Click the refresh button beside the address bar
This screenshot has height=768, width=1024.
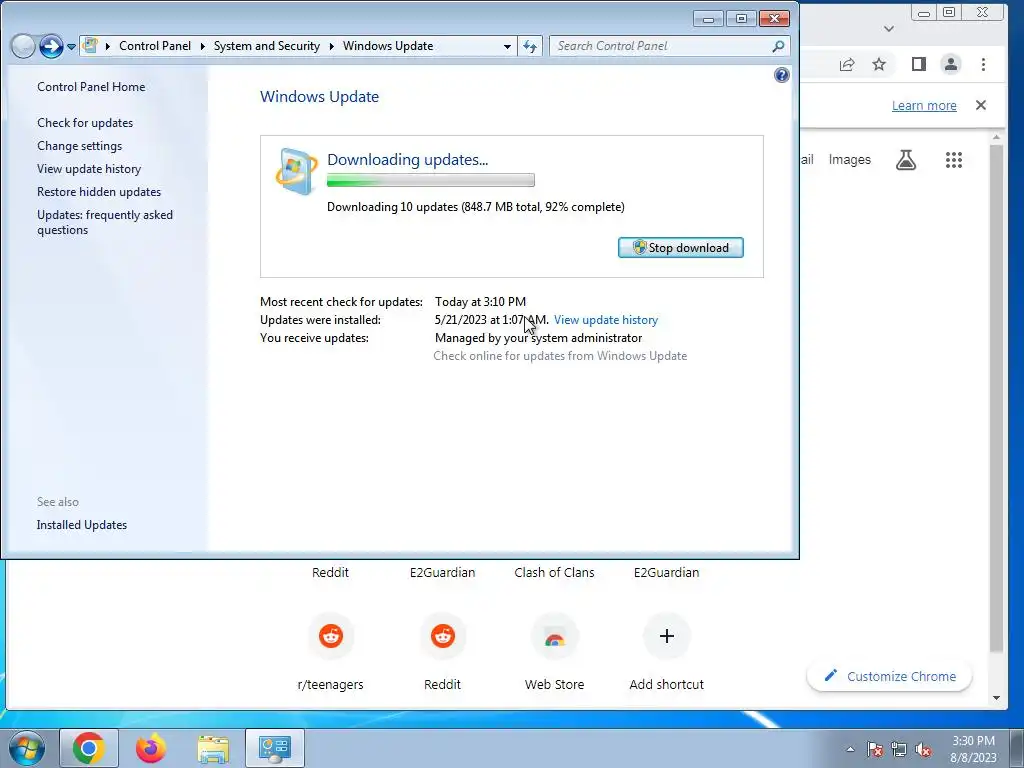pos(530,46)
